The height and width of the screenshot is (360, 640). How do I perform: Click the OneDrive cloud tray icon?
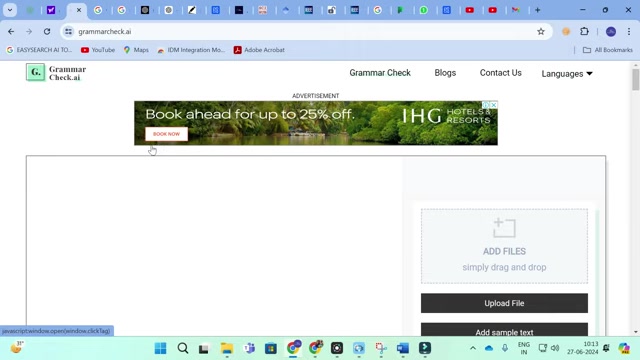coord(489,348)
